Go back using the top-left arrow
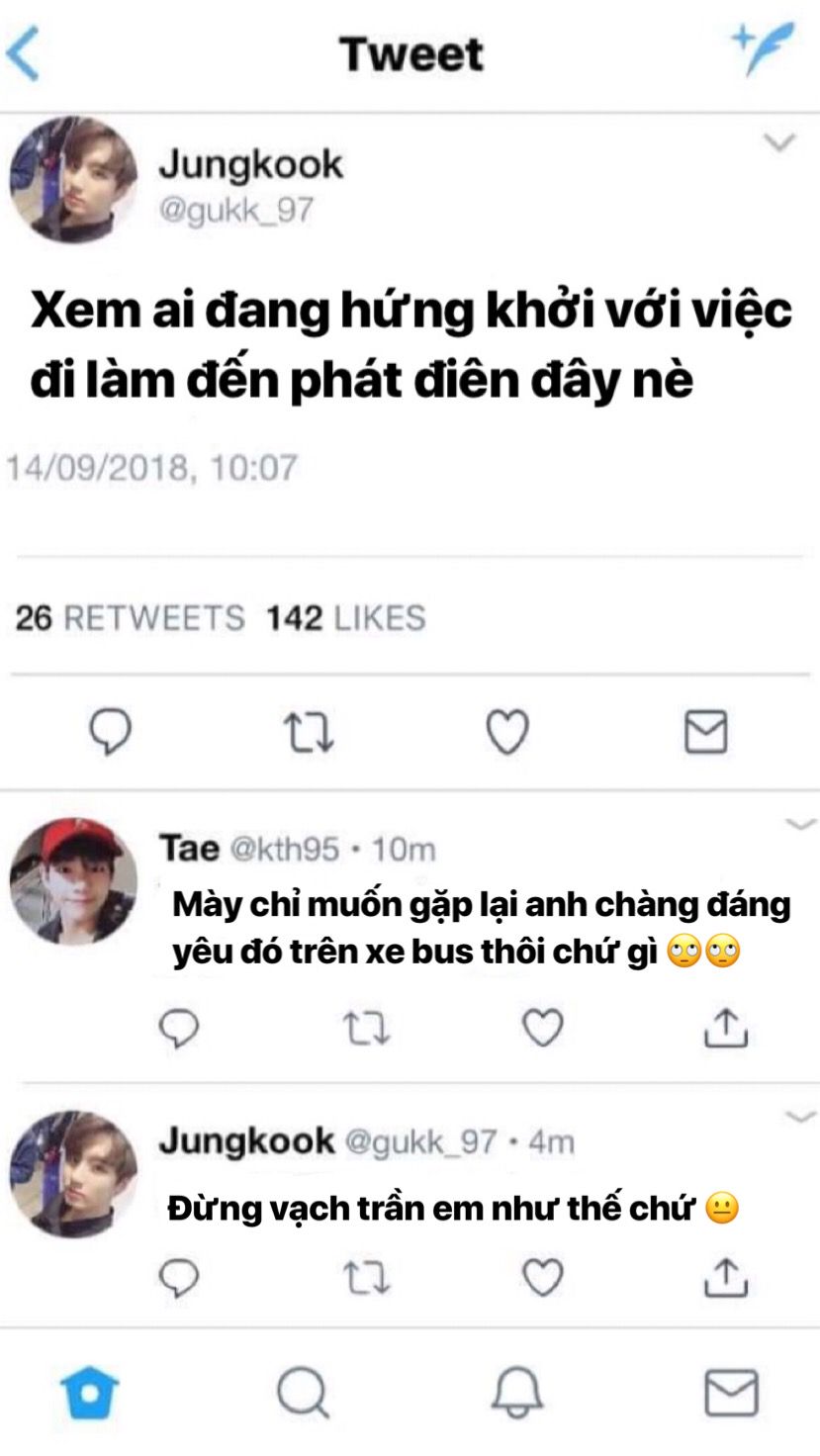The height and width of the screenshot is (1456, 820). point(22,53)
